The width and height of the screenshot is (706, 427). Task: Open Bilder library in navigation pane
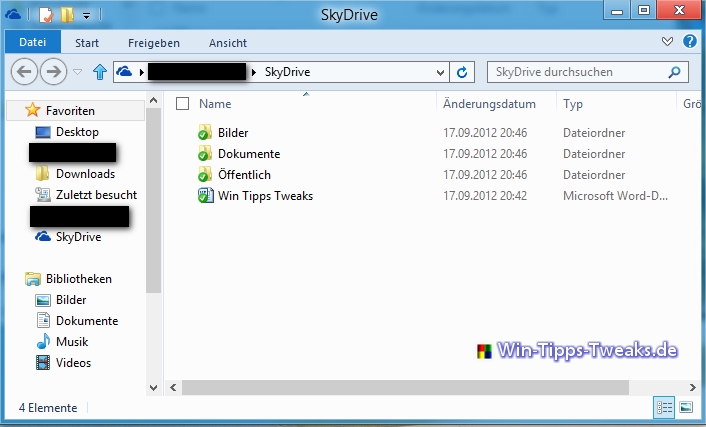coord(71,300)
